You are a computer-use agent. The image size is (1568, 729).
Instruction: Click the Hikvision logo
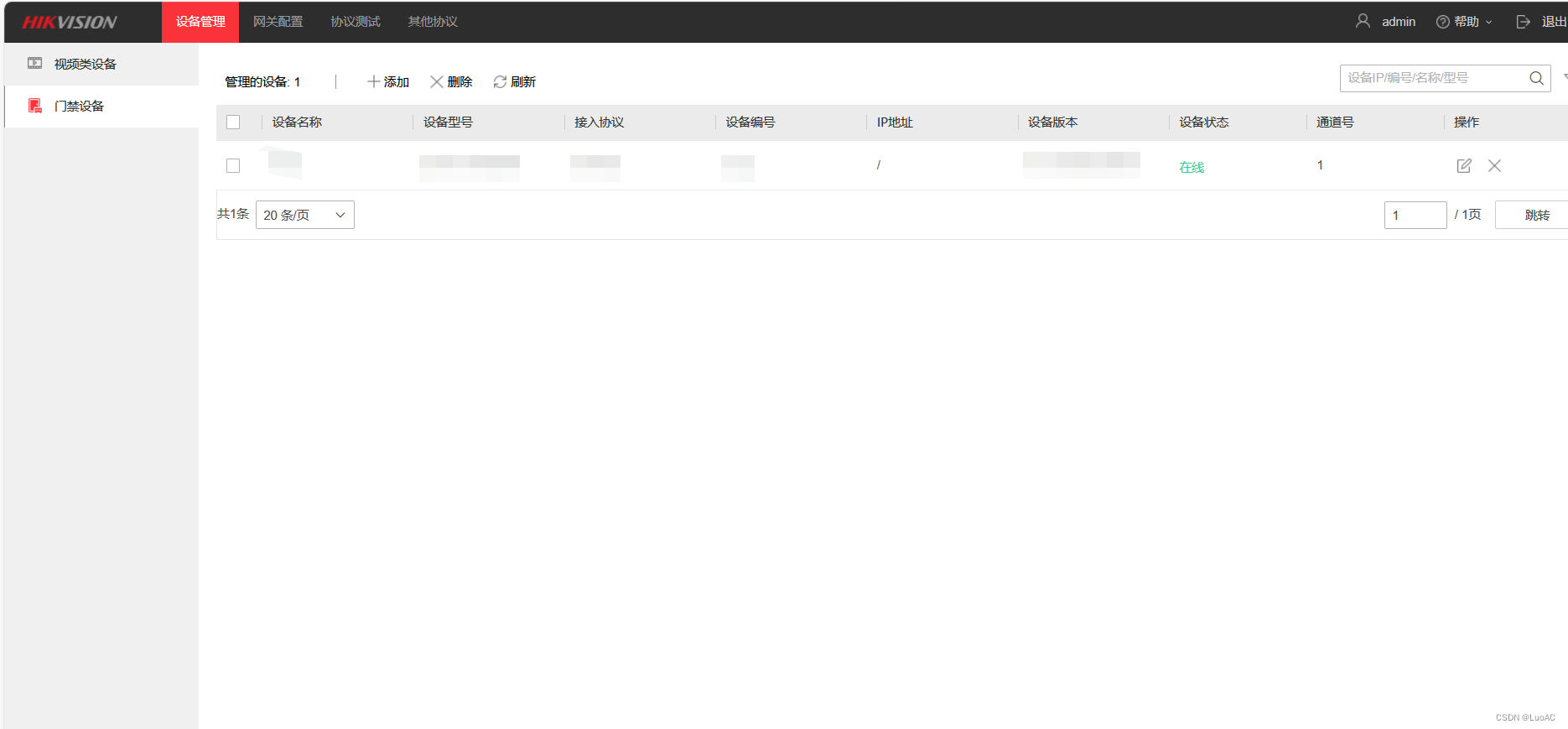click(70, 23)
